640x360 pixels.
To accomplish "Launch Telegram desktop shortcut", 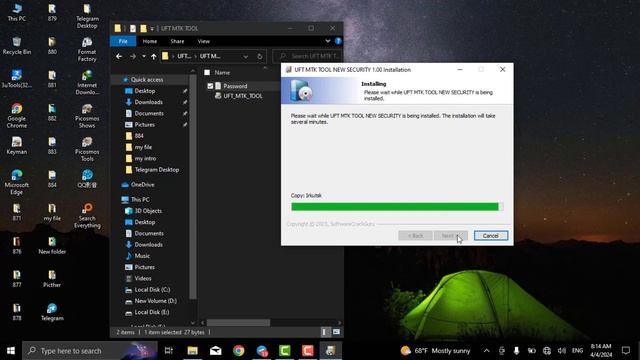I will 52,312.
